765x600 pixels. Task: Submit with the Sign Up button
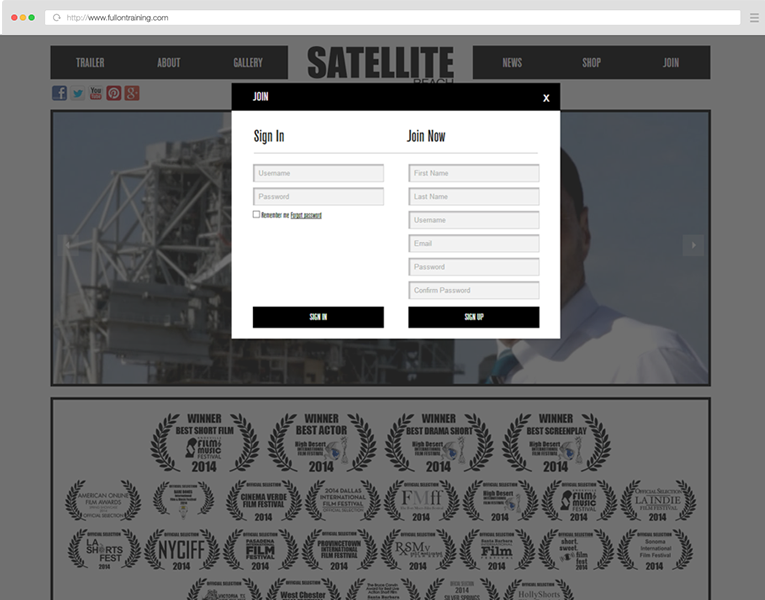coord(474,317)
